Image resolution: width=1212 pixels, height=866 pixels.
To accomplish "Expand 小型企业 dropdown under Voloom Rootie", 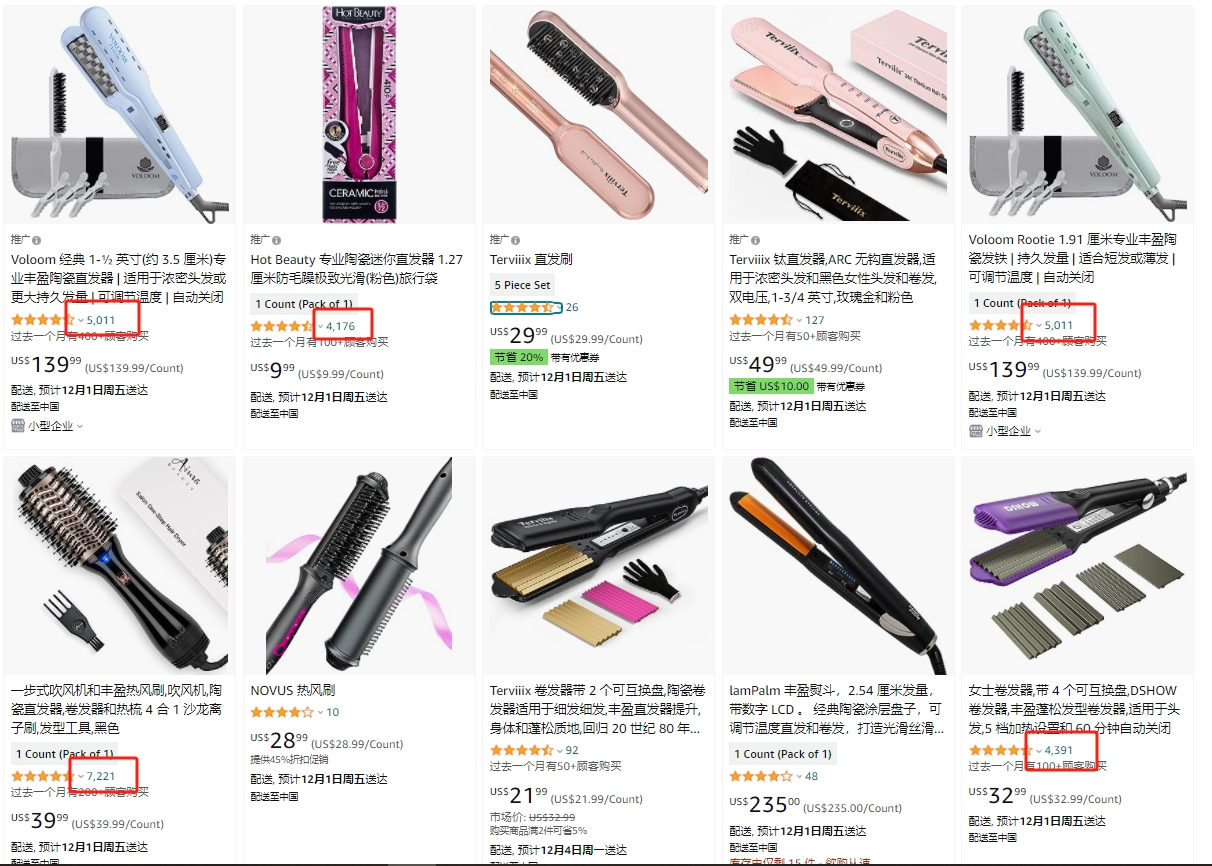I will 1038,431.
